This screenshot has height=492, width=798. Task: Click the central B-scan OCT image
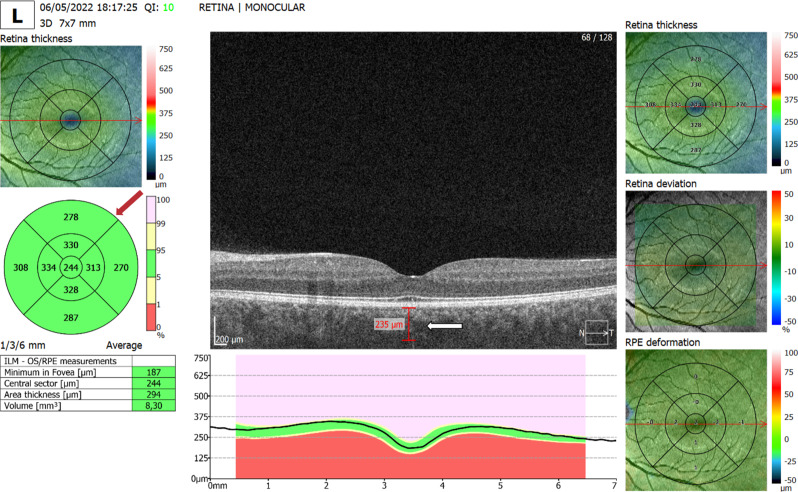(x=413, y=190)
